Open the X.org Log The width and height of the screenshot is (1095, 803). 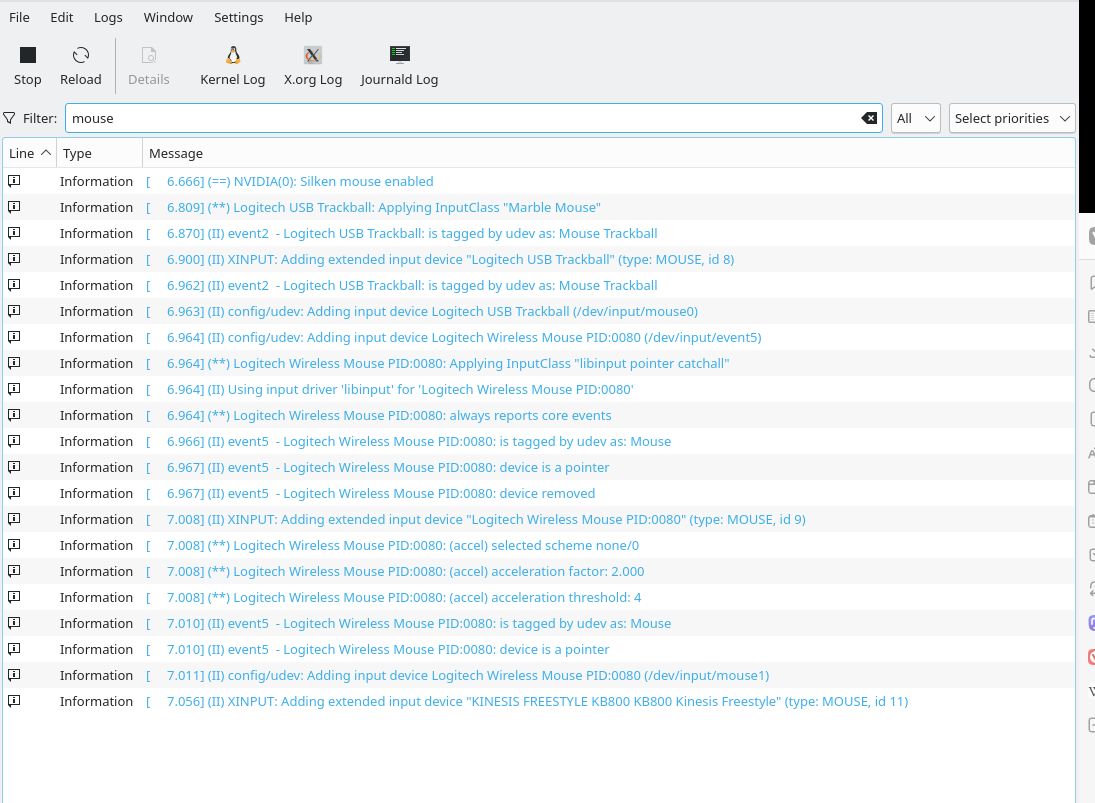pos(313,66)
